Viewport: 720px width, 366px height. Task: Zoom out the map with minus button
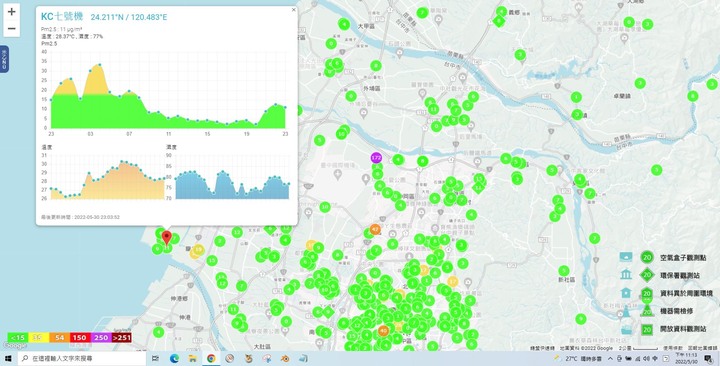pyautogui.click(x=11, y=28)
